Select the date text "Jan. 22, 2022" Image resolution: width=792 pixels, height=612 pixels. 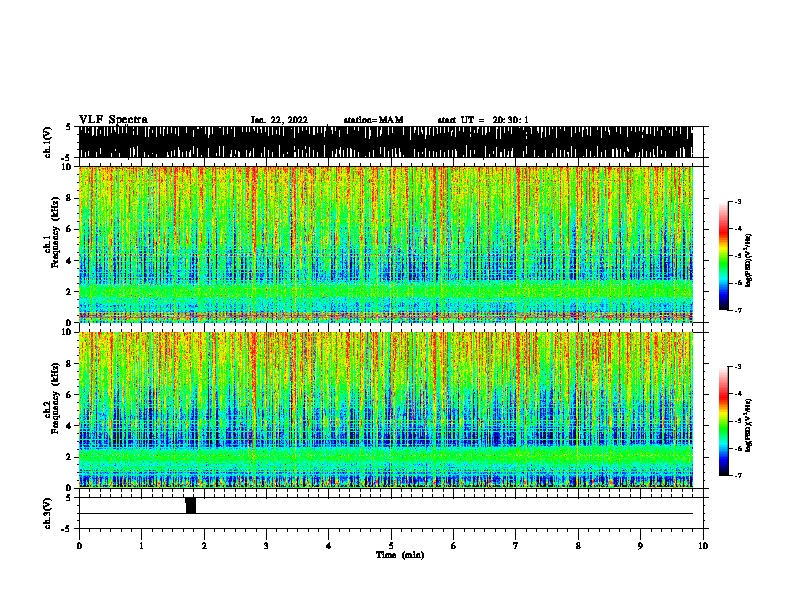tap(279, 120)
